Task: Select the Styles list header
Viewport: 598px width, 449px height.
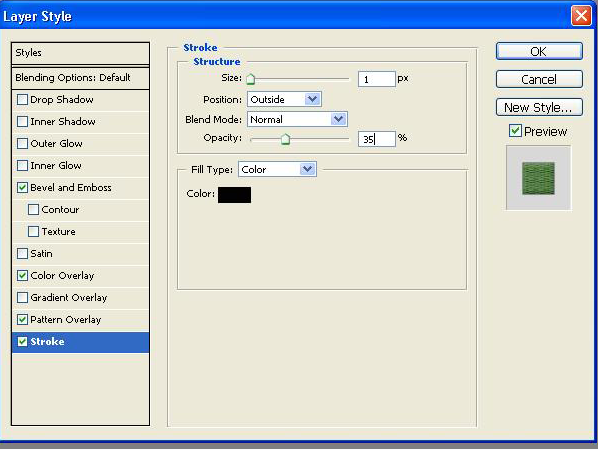Action: [80, 53]
